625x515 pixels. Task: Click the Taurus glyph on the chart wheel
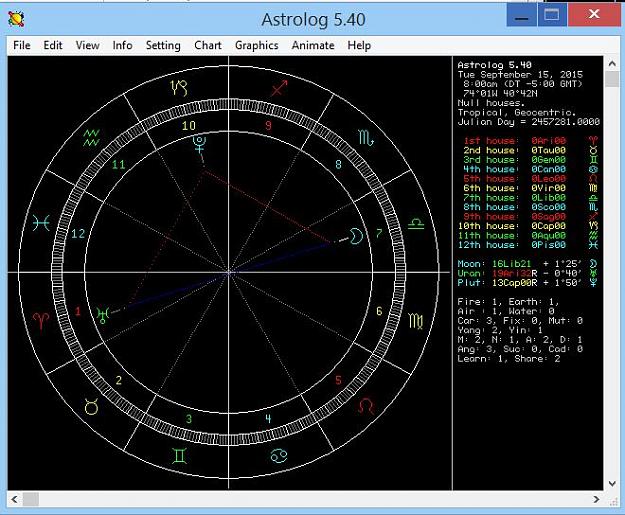click(x=91, y=407)
